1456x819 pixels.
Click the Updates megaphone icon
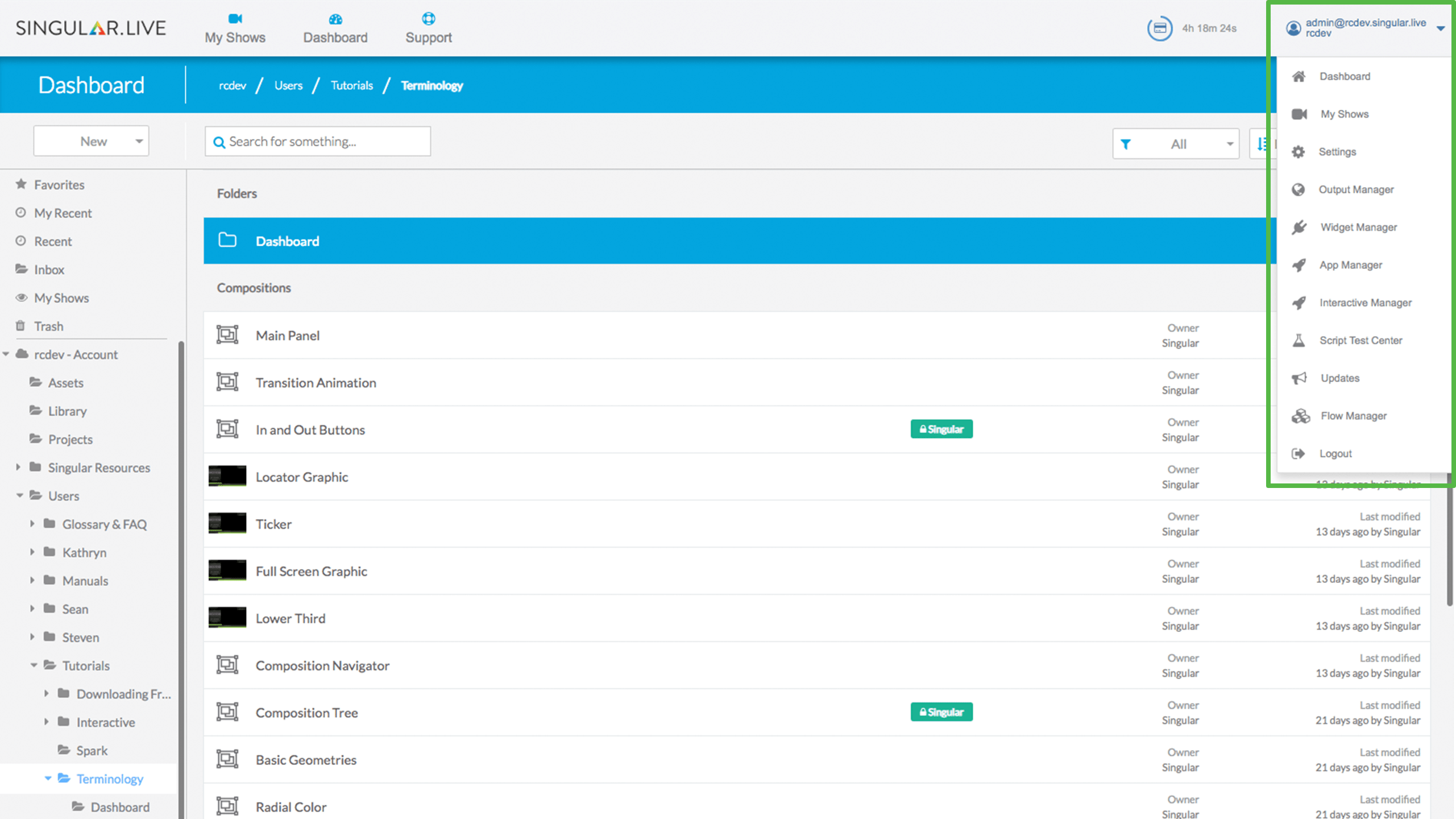coord(1299,378)
